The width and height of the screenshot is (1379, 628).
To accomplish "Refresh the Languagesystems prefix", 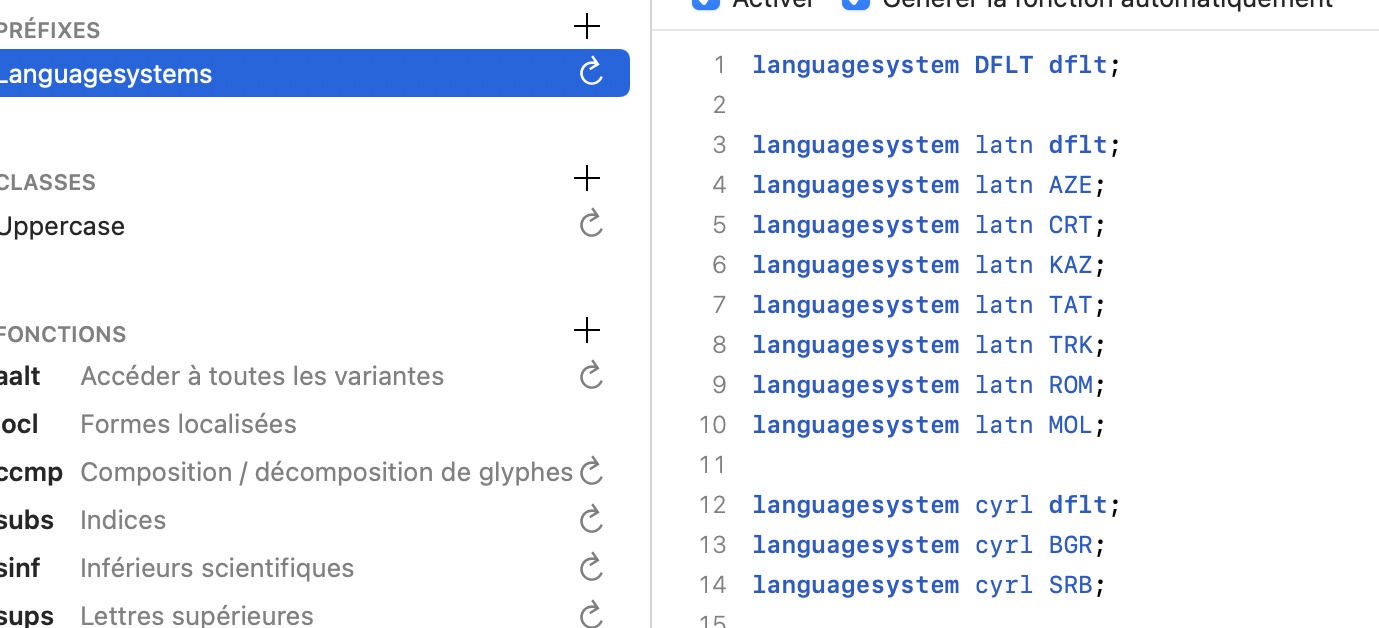I will click(x=591, y=72).
